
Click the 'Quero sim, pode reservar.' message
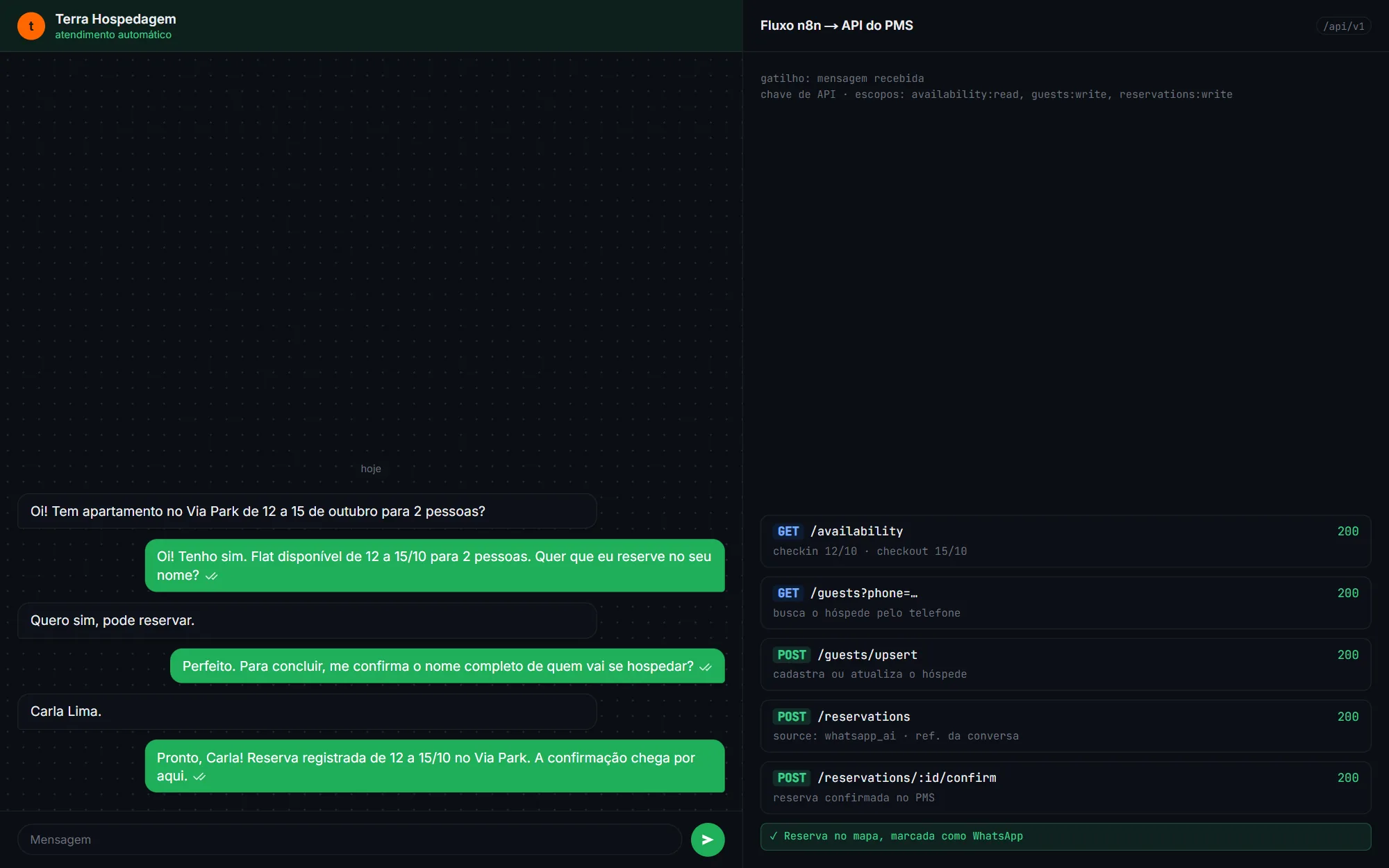pos(307,620)
